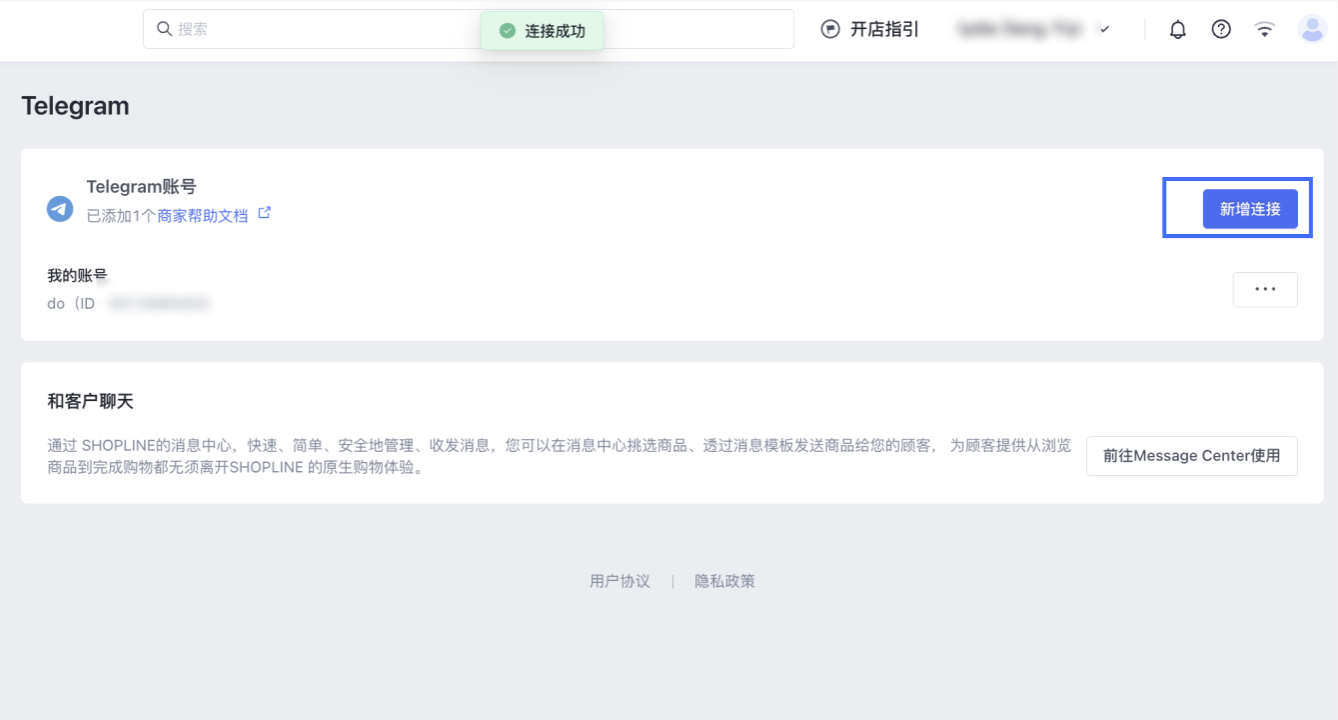Click the network status icon in header
Viewport: 1338px width, 720px height.
coord(1264,29)
